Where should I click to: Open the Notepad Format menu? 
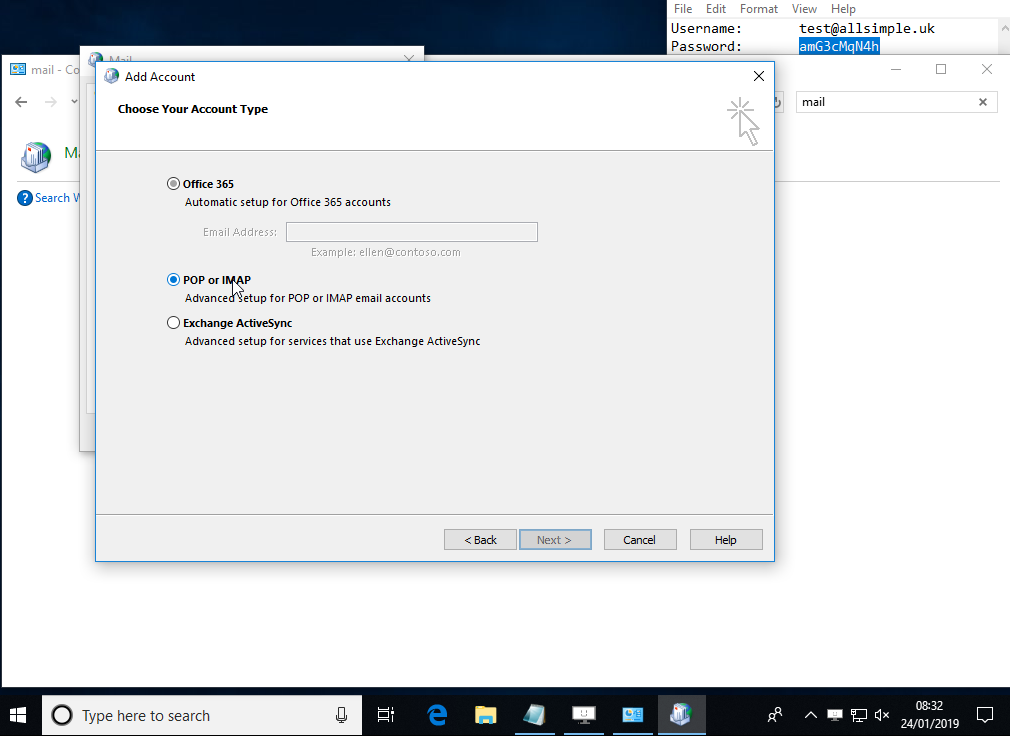[x=758, y=9]
